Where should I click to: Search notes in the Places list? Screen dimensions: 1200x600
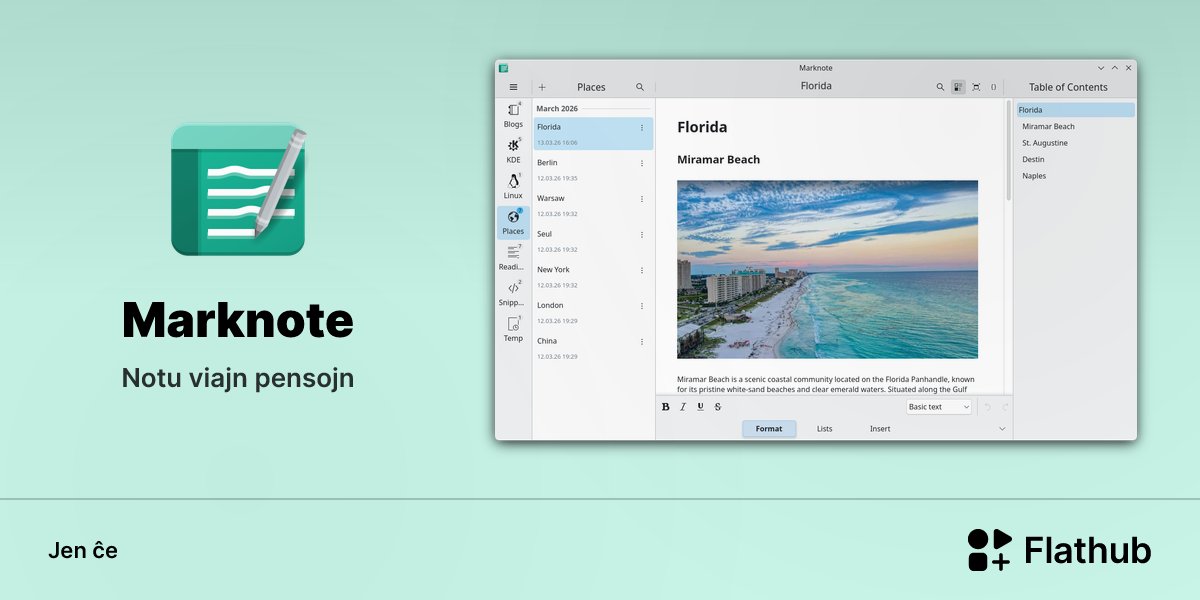pyautogui.click(x=640, y=87)
